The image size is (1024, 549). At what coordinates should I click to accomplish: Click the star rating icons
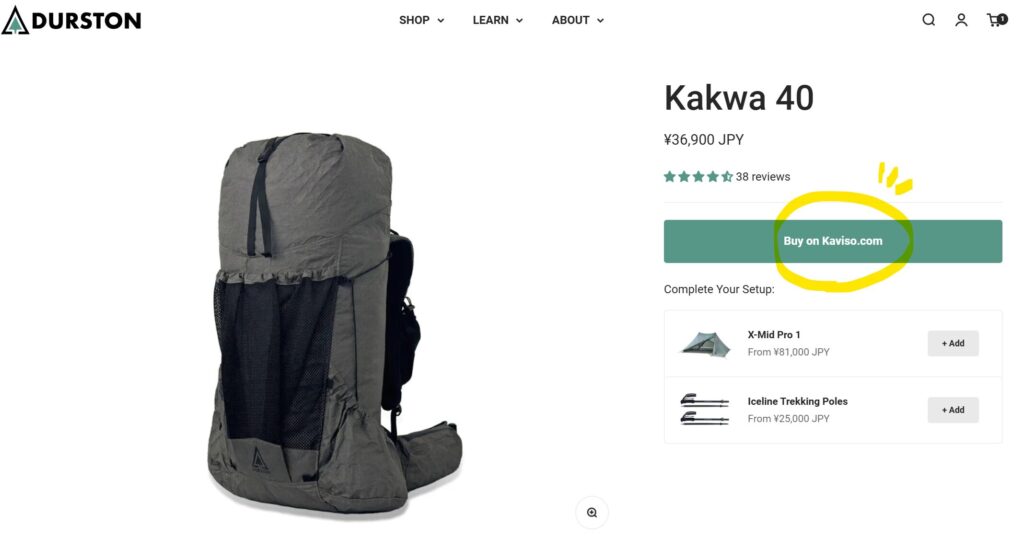tap(698, 177)
